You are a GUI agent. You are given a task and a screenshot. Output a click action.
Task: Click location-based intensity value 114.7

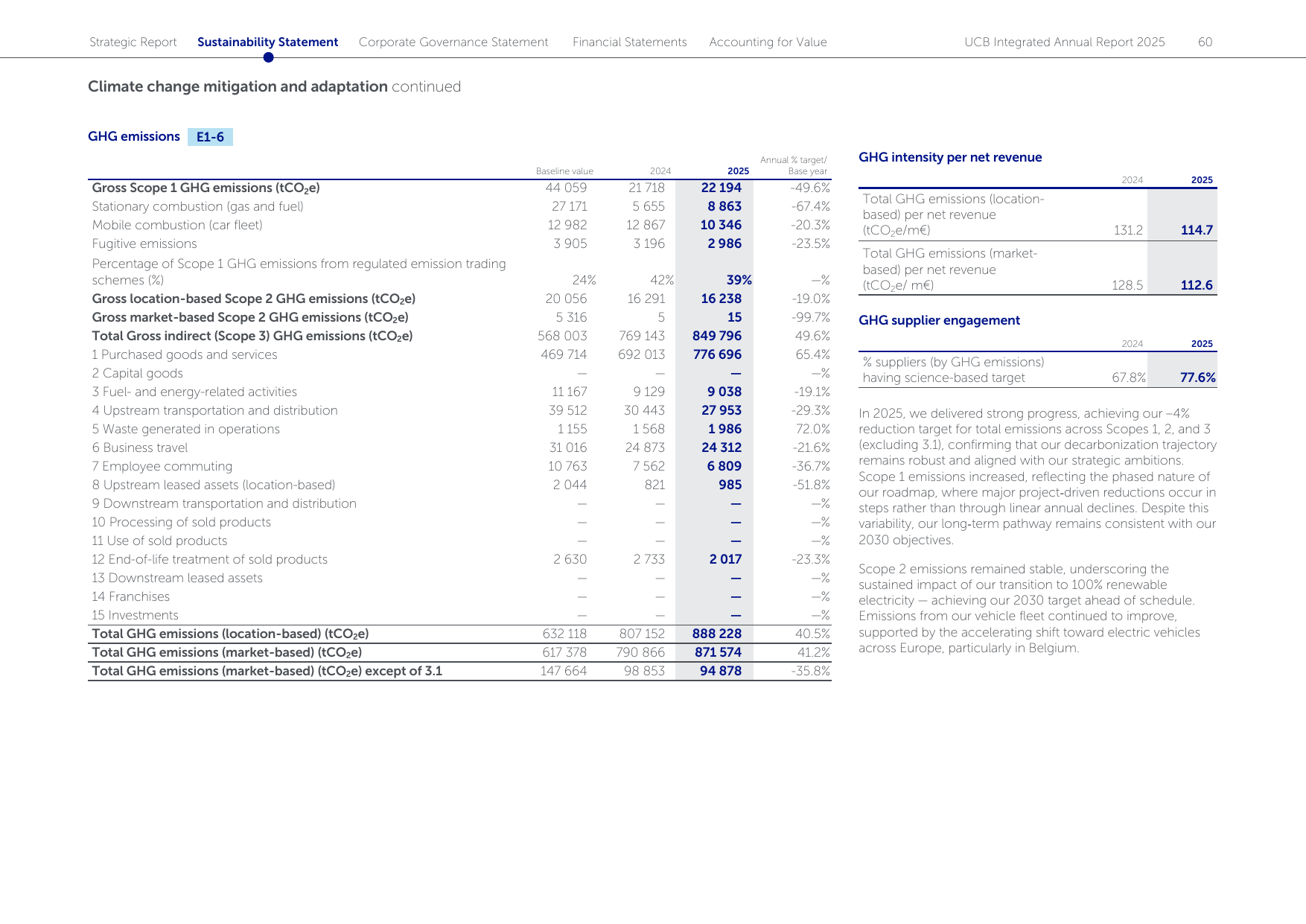[x=1197, y=230]
